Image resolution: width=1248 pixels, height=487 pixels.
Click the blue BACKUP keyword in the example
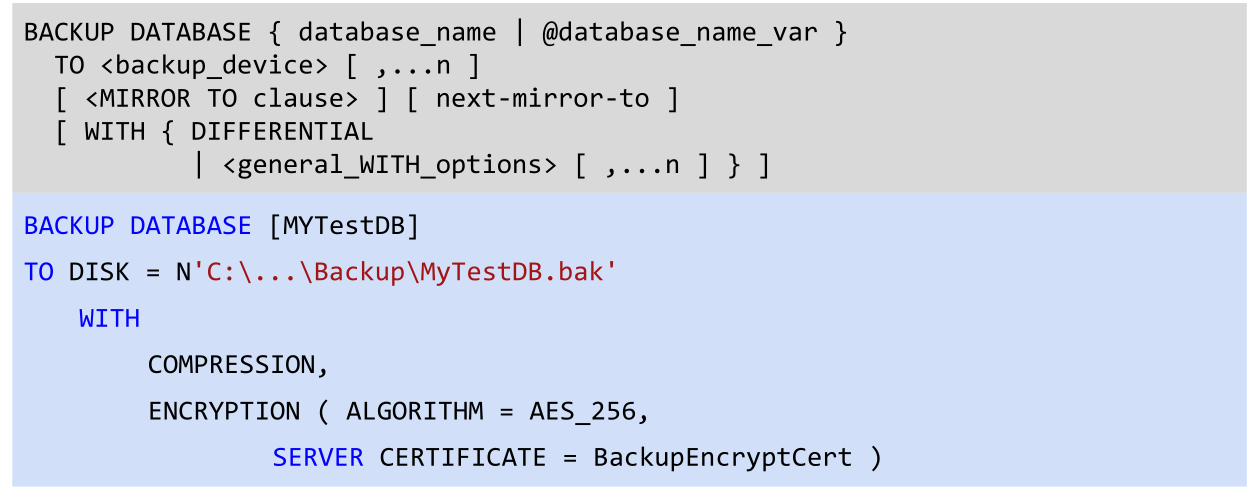(69, 226)
